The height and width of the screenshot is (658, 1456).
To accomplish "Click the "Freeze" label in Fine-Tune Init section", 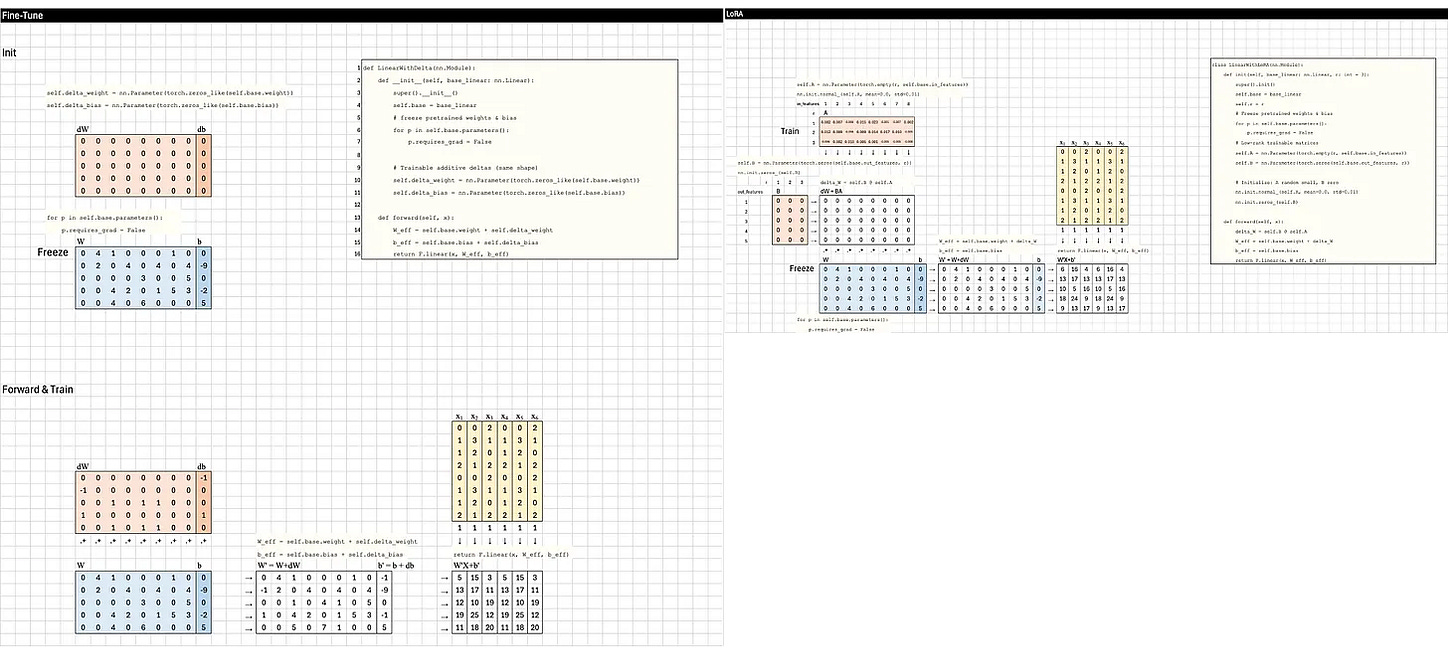I will (53, 252).
